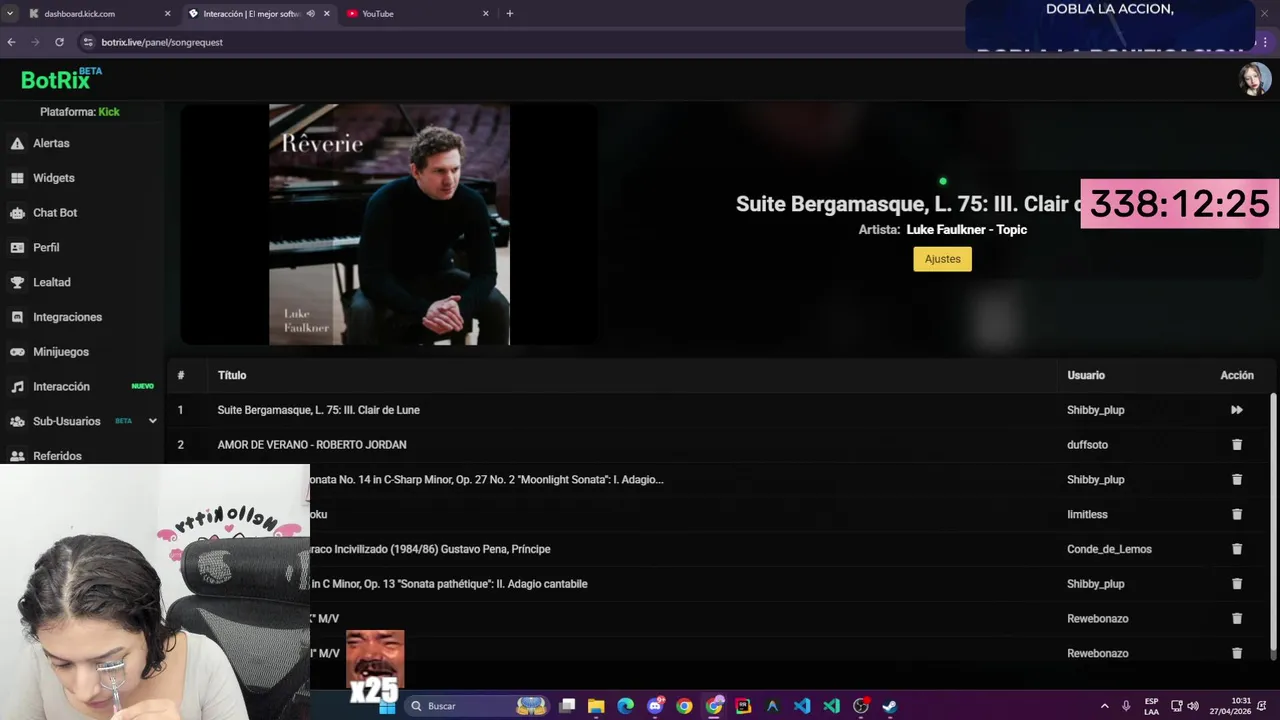
Task: Open the Referidos people icon
Action: click(17, 456)
